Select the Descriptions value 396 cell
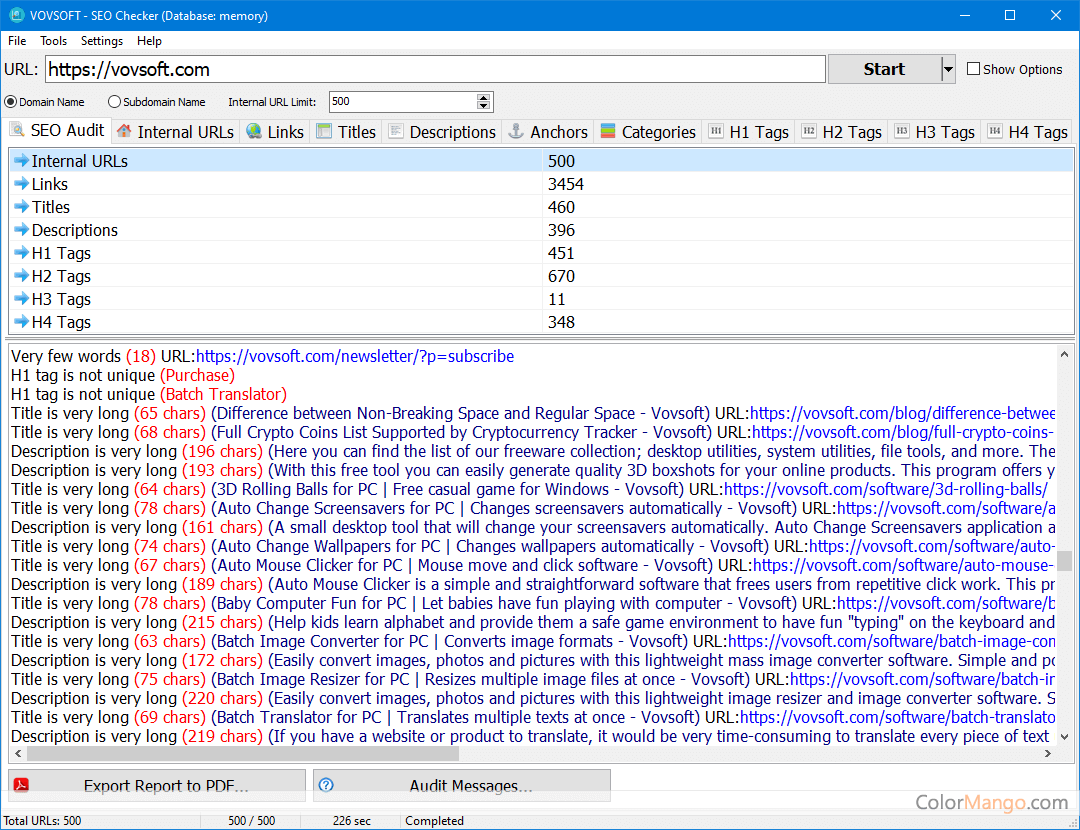The image size is (1080, 830). coord(808,230)
